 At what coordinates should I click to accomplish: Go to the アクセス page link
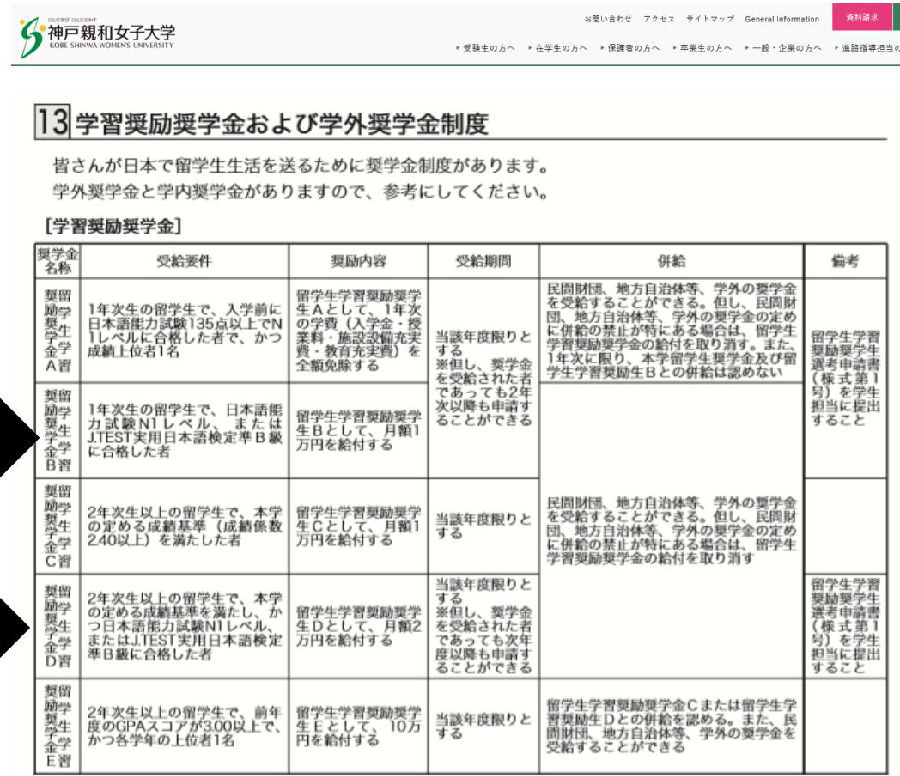[x=659, y=19]
